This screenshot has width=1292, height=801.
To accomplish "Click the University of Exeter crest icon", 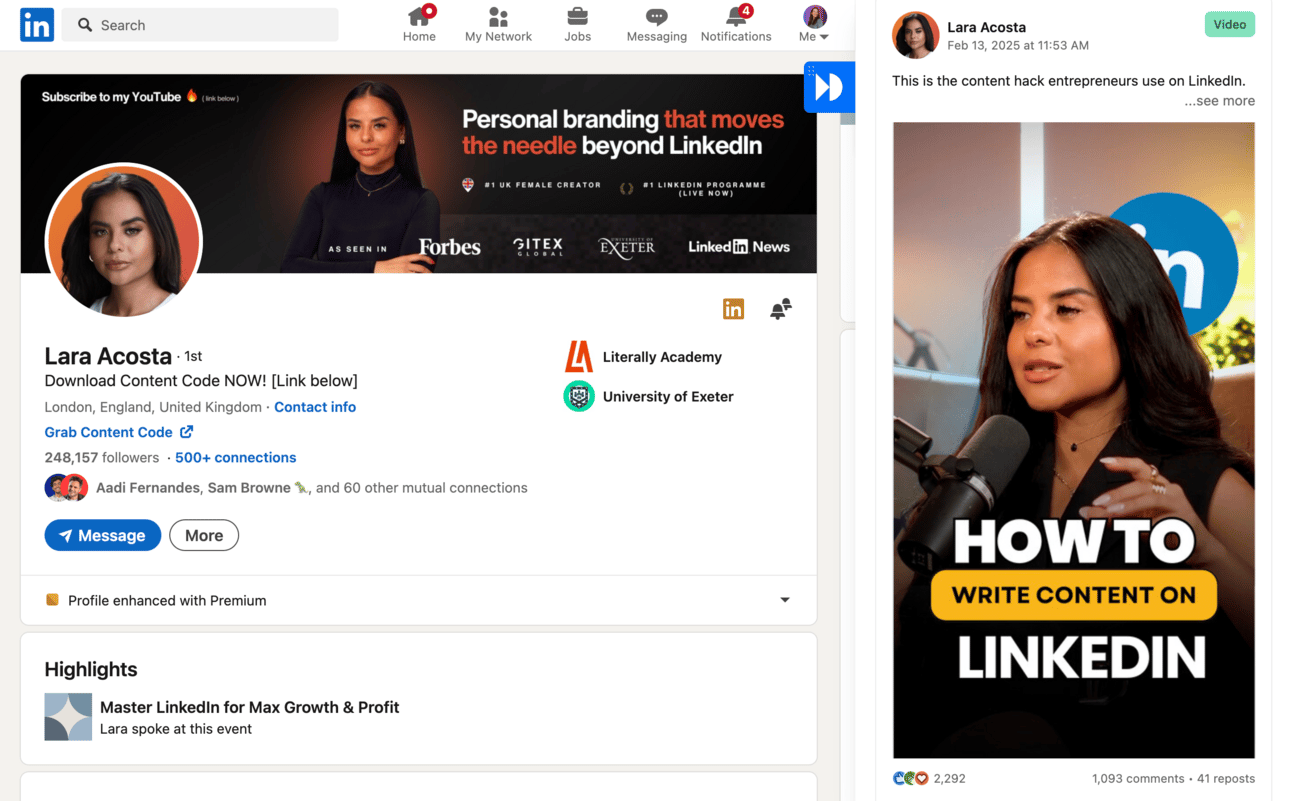I will click(x=579, y=397).
